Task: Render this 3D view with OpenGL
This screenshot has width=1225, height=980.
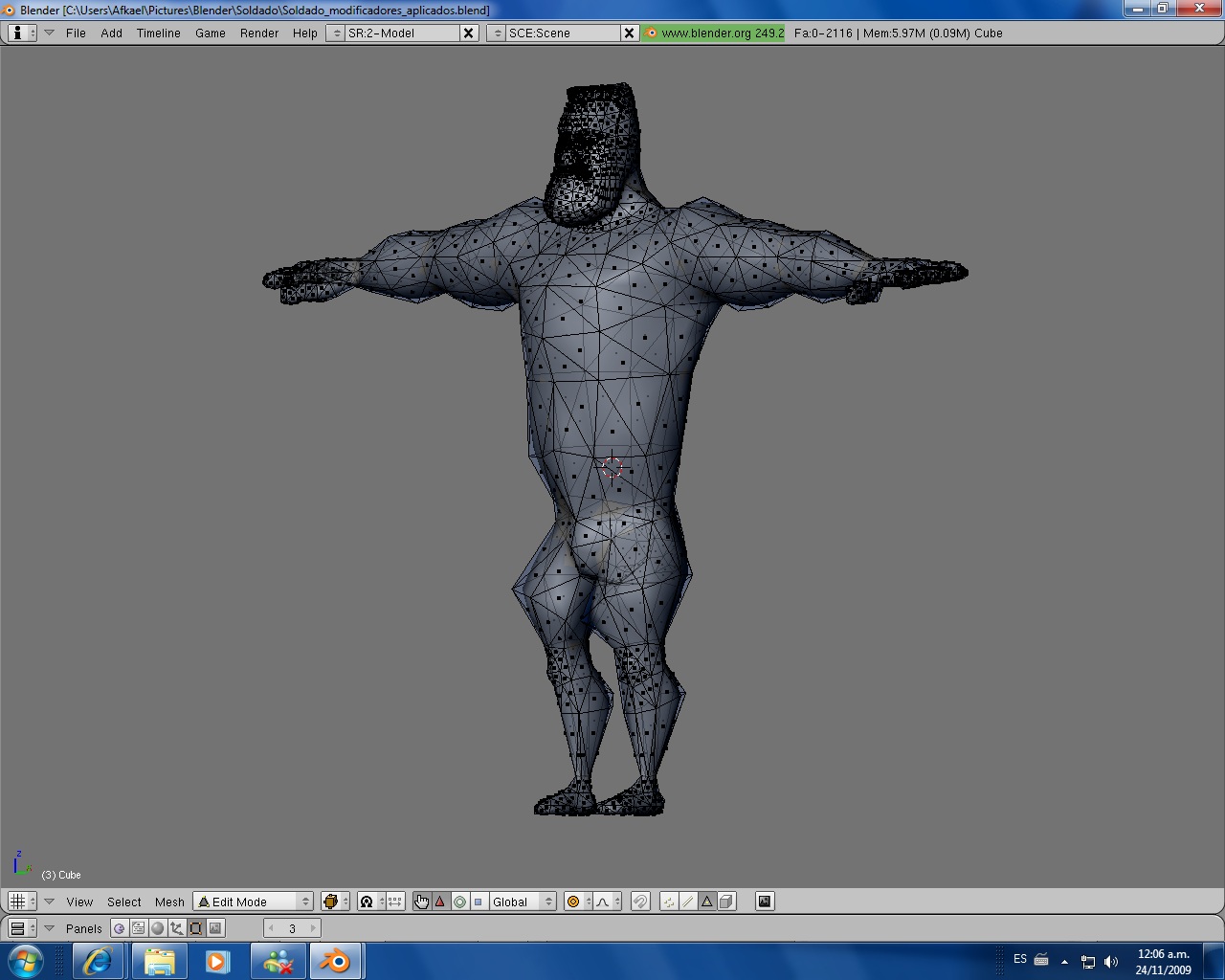Action: (x=765, y=902)
